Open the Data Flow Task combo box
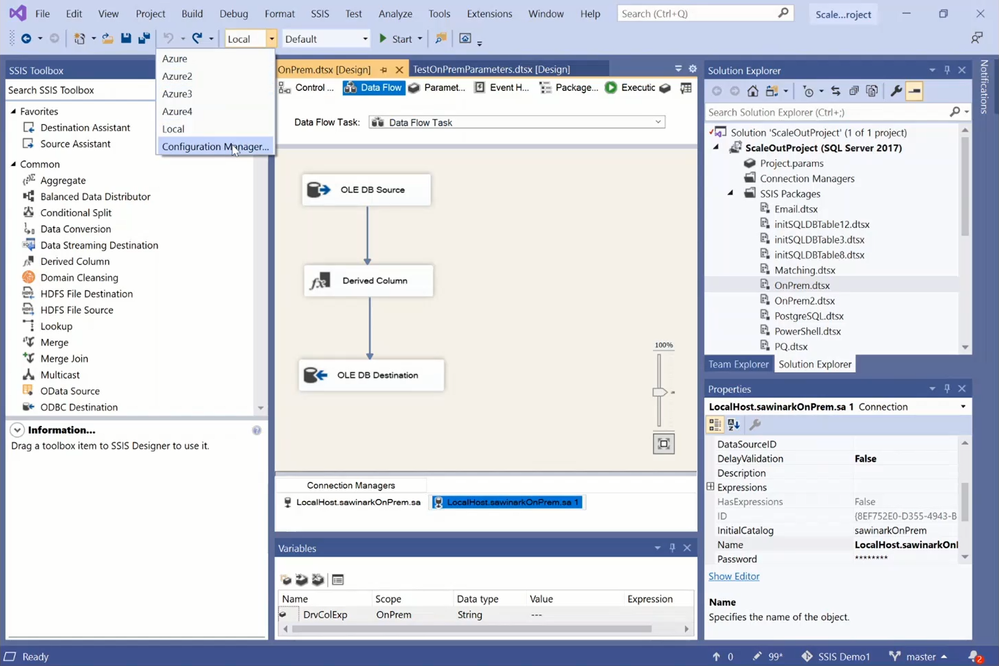This screenshot has width=999, height=666. pyautogui.click(x=517, y=122)
